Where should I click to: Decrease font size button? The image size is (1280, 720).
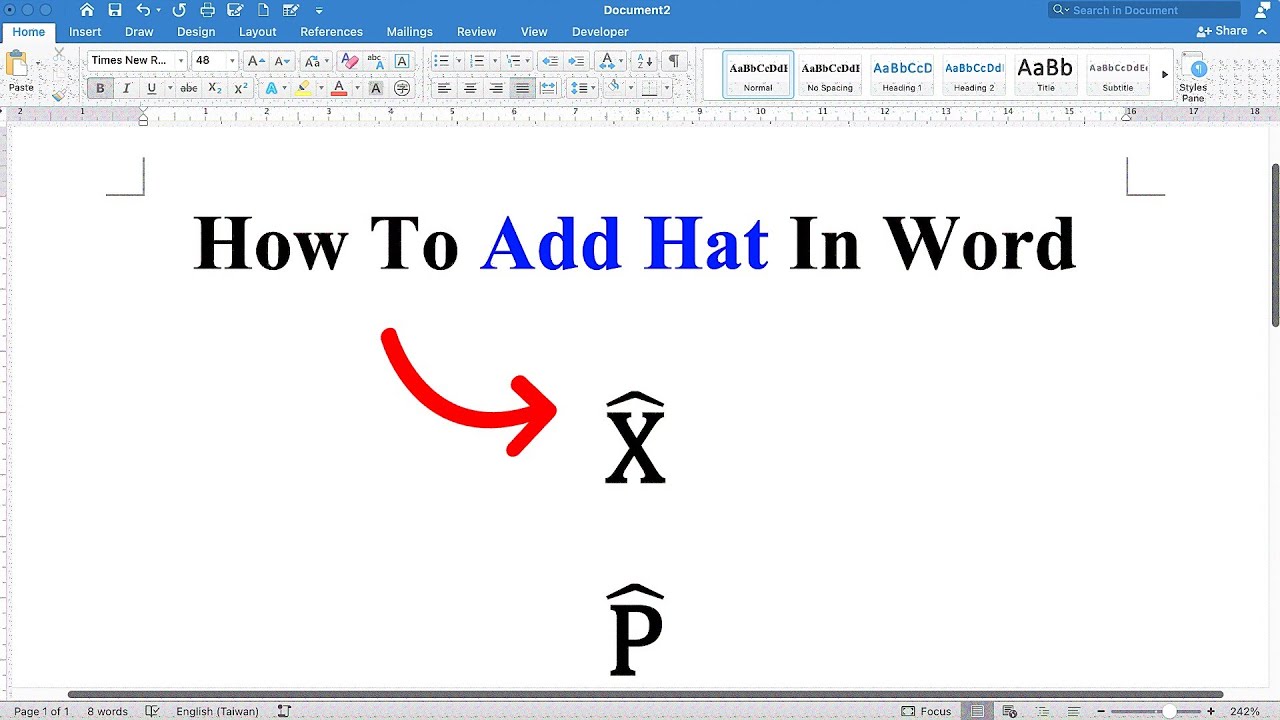point(282,61)
